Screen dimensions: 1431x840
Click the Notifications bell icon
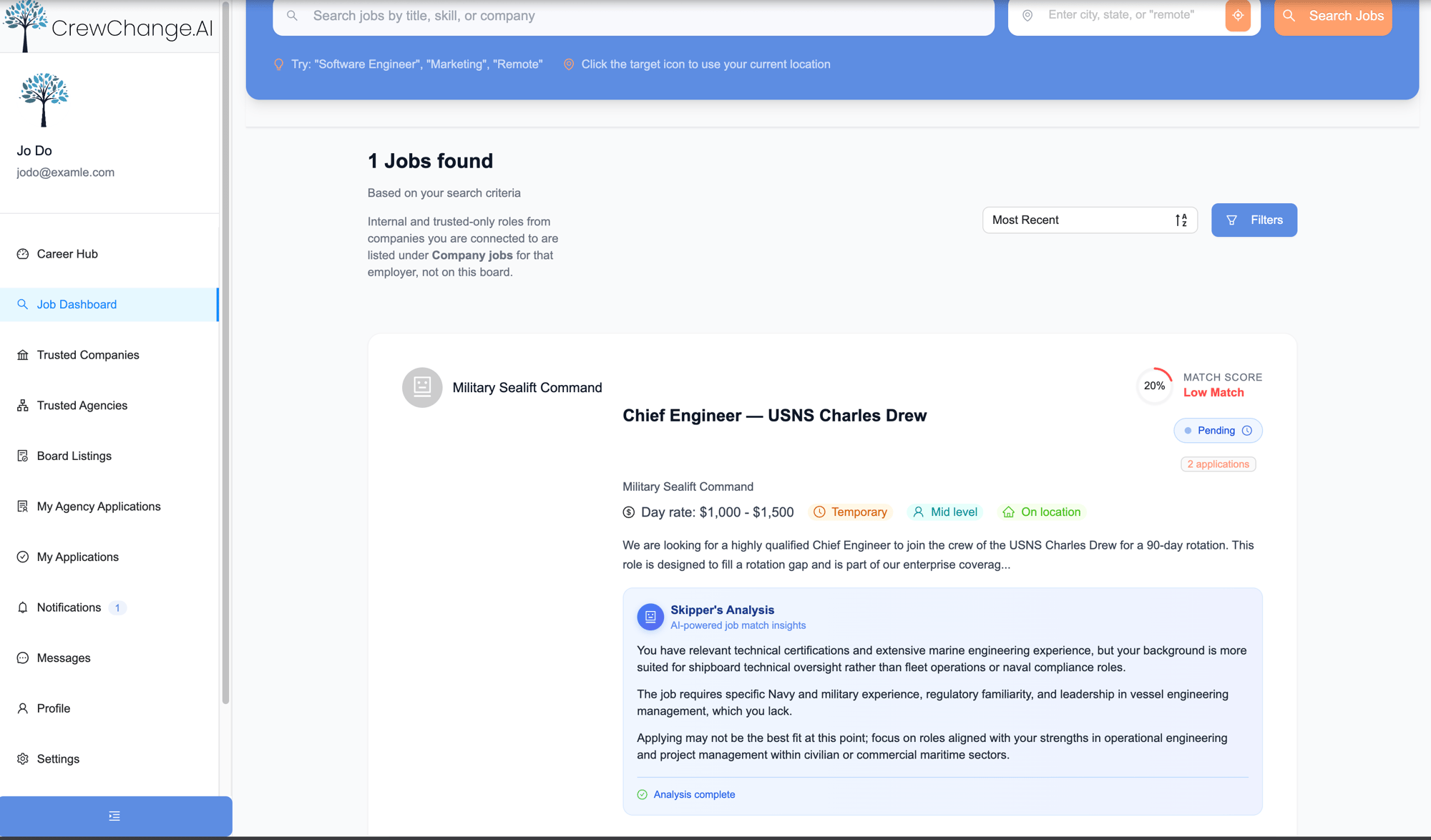click(x=23, y=607)
